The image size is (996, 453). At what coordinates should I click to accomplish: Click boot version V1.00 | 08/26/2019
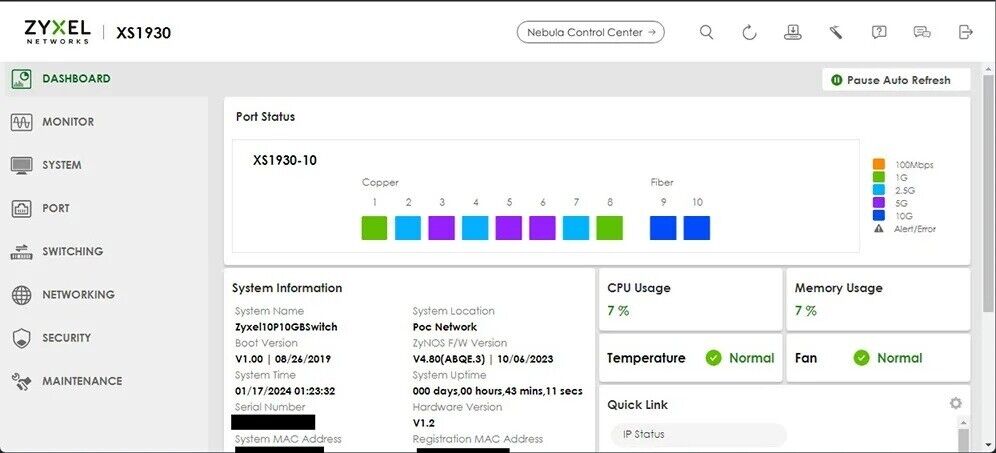[283, 359]
